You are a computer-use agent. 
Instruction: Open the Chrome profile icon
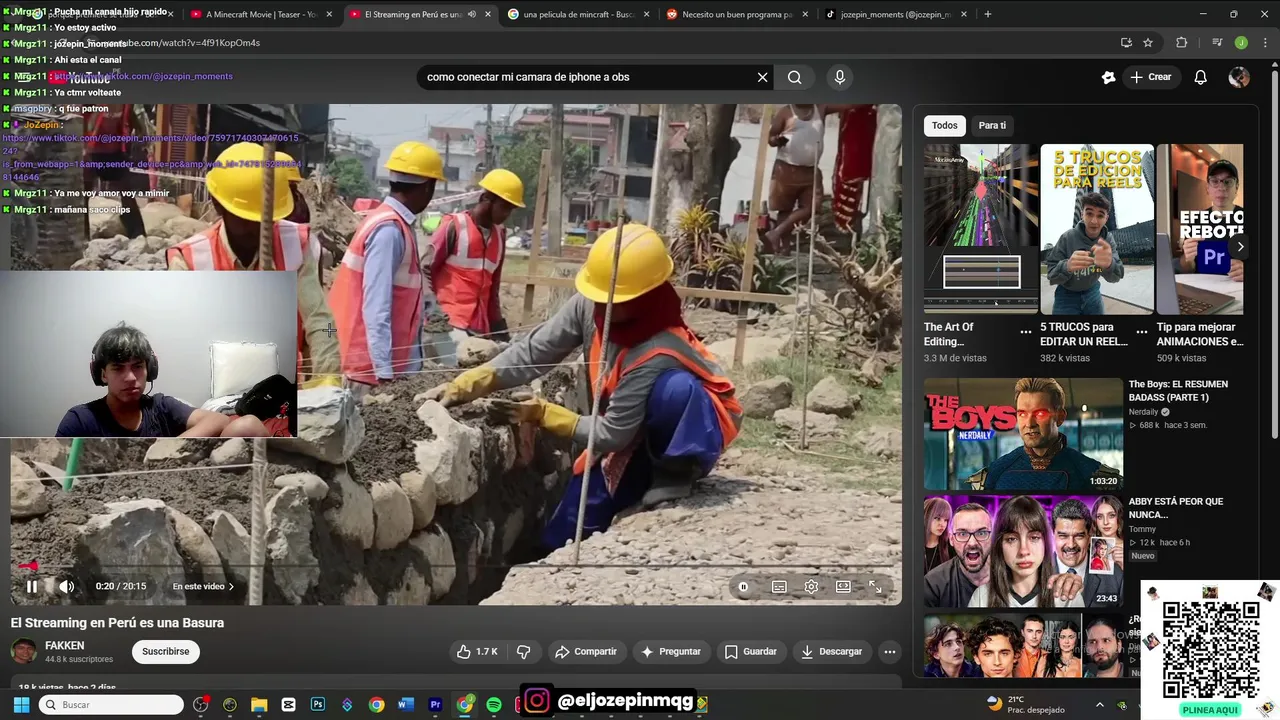[x=1241, y=43]
